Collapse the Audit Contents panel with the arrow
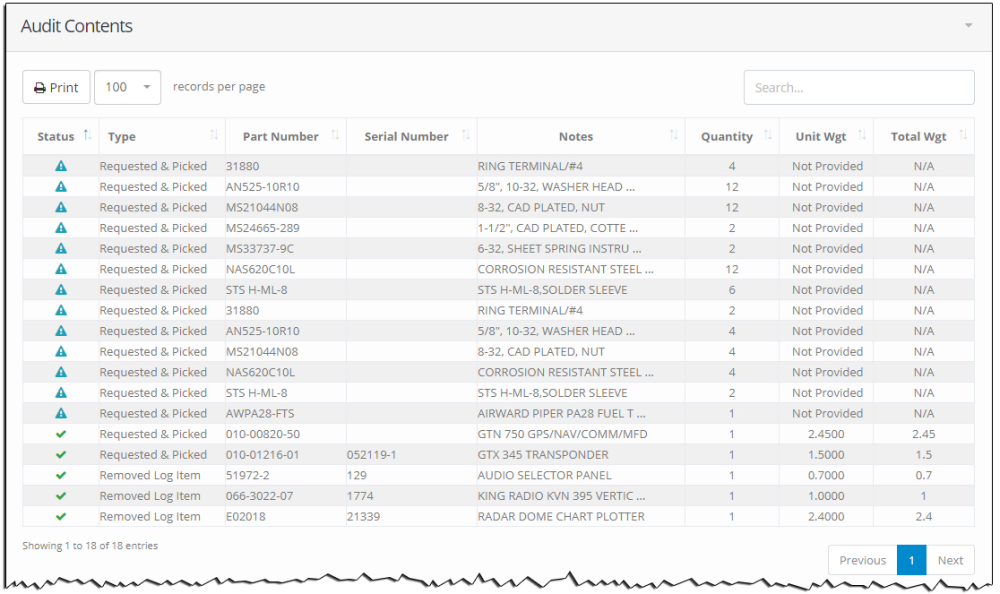The height and width of the screenshot is (594, 1000). click(x=968, y=26)
